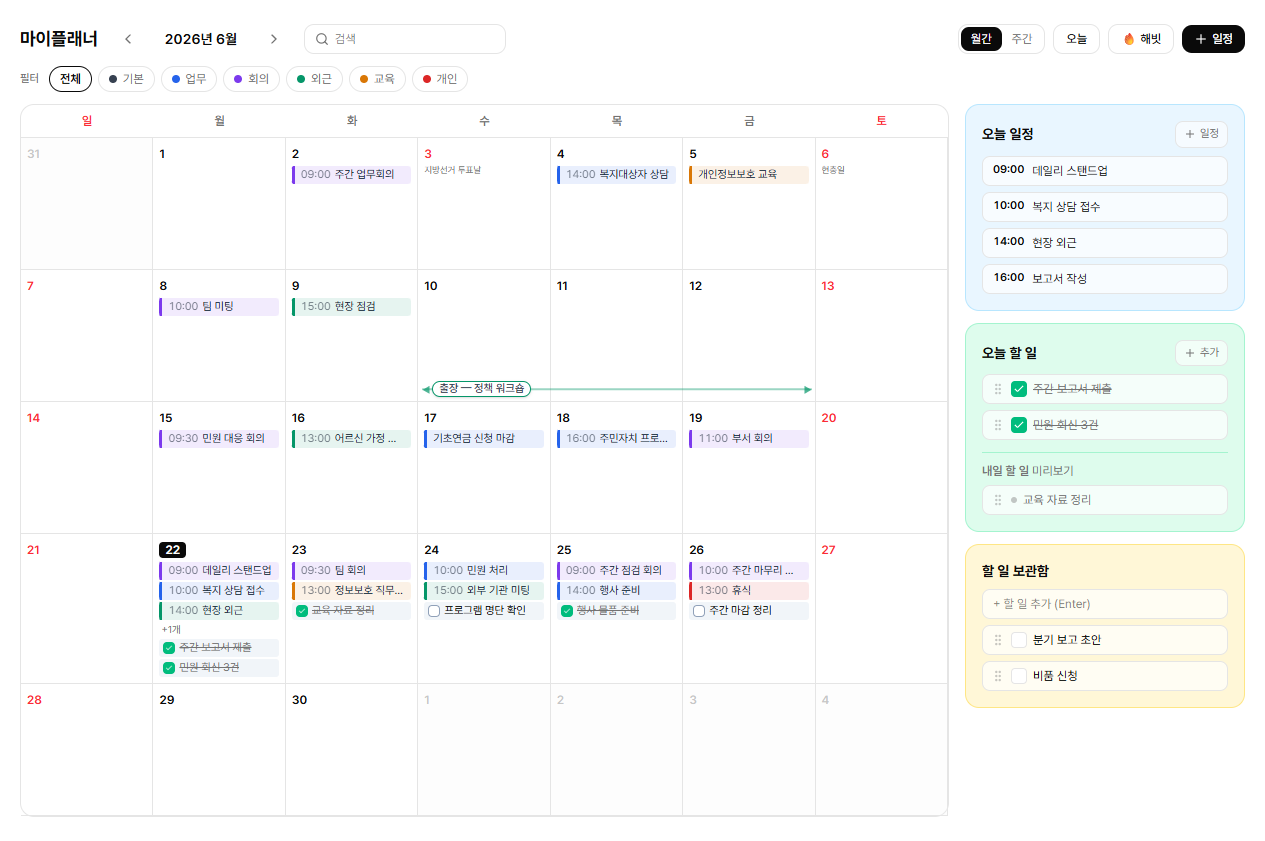Open 15:00 현장 점검 event on June 9
The image size is (1265, 841).
pos(351,307)
